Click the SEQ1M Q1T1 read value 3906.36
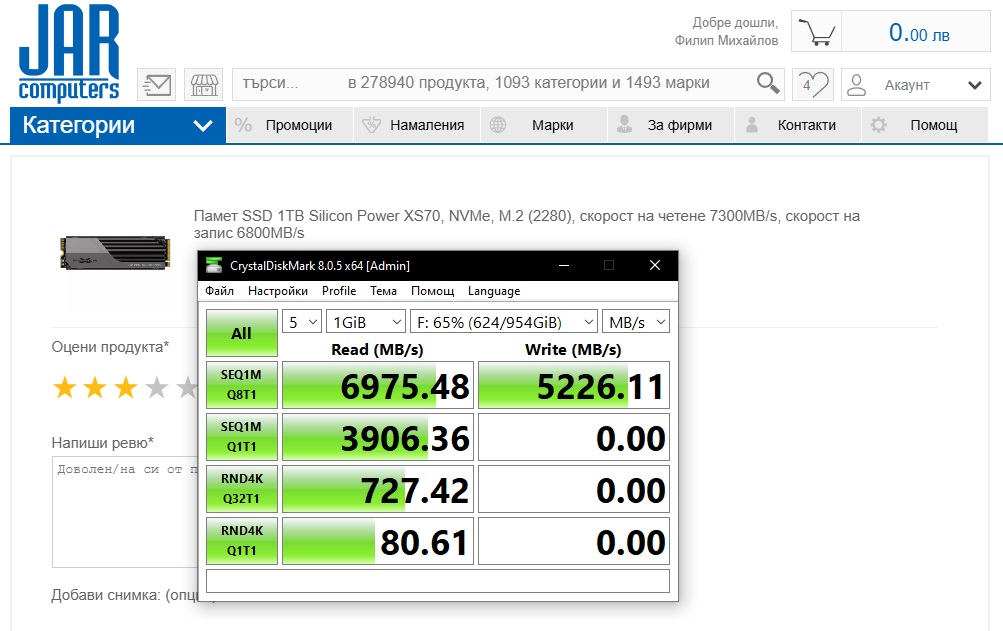1003x631 pixels. tap(377, 437)
